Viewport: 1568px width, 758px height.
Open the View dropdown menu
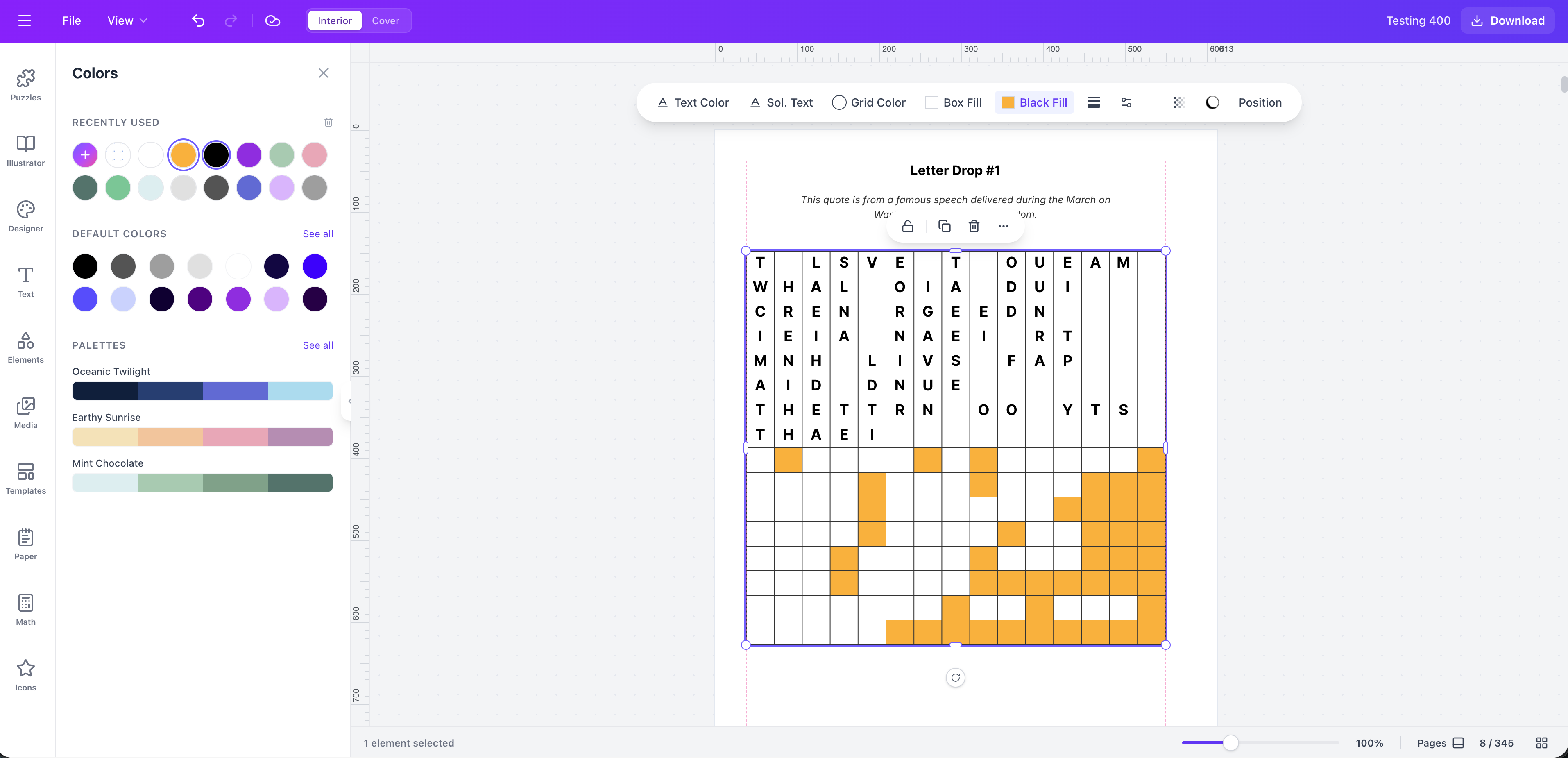[x=127, y=20]
